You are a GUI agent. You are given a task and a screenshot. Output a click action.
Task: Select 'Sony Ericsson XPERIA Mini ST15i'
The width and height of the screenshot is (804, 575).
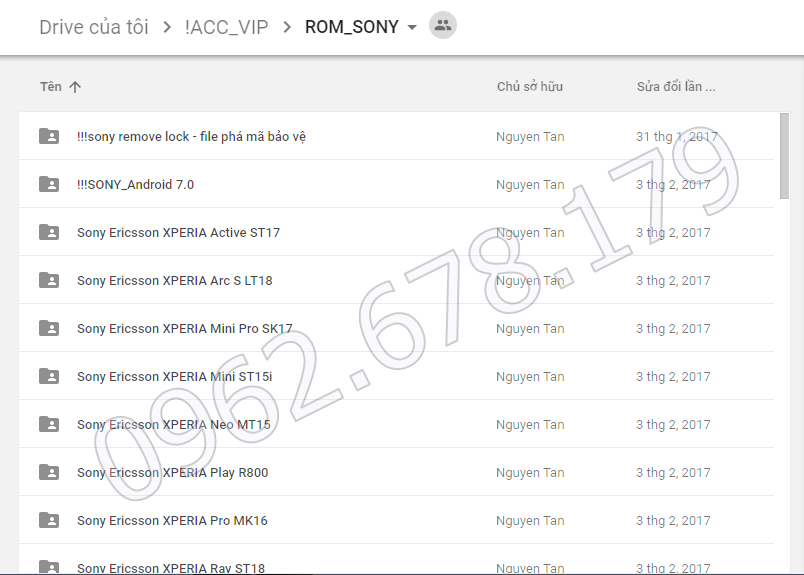pos(175,376)
